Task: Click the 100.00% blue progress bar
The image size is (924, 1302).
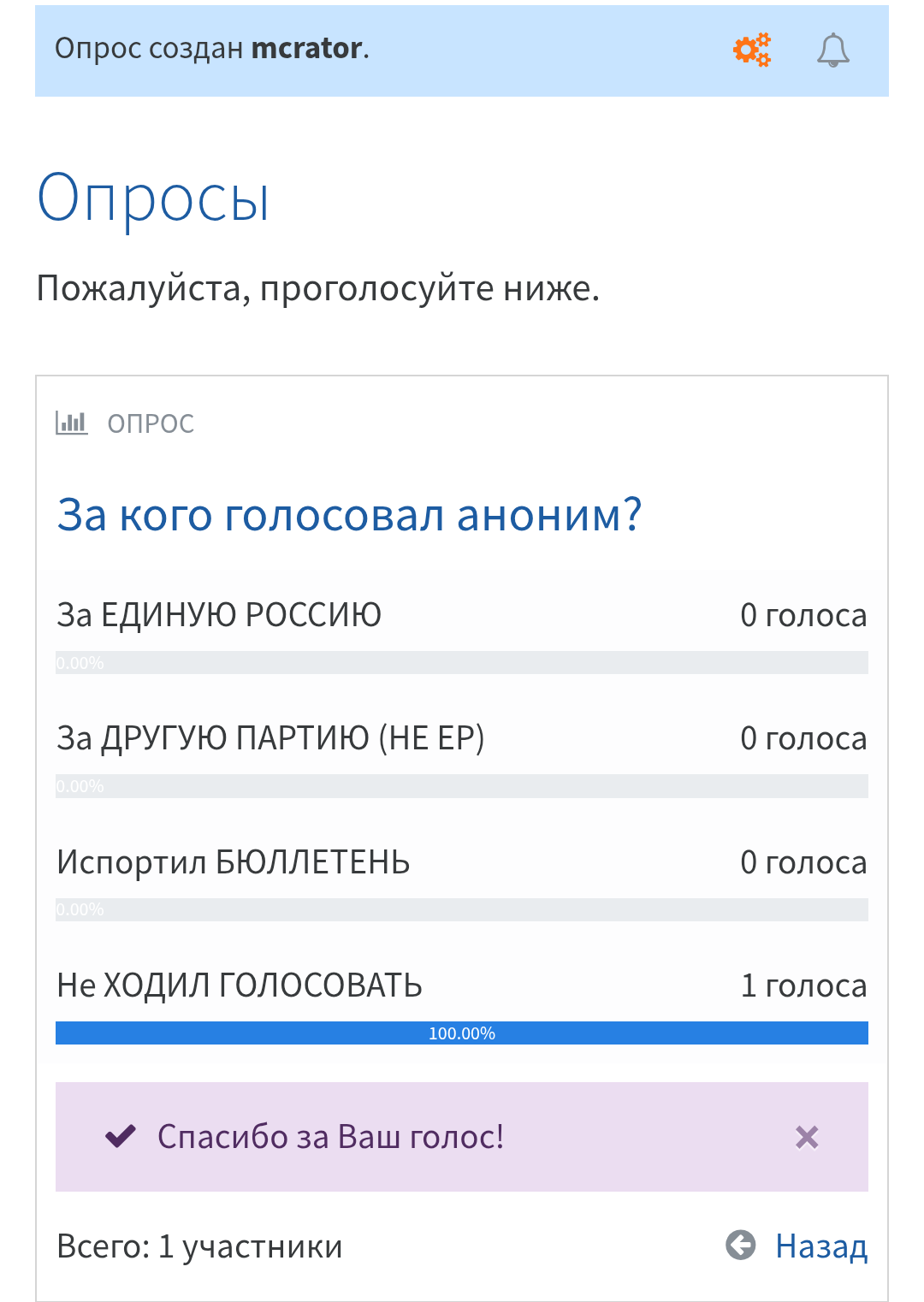Action: (462, 1033)
